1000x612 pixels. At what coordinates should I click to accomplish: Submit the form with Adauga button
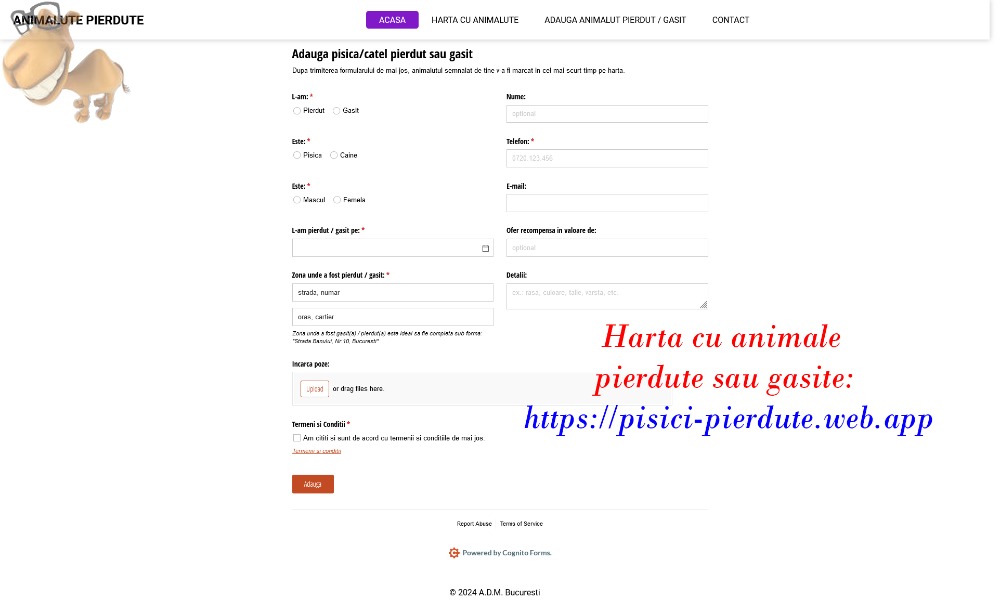(x=313, y=484)
